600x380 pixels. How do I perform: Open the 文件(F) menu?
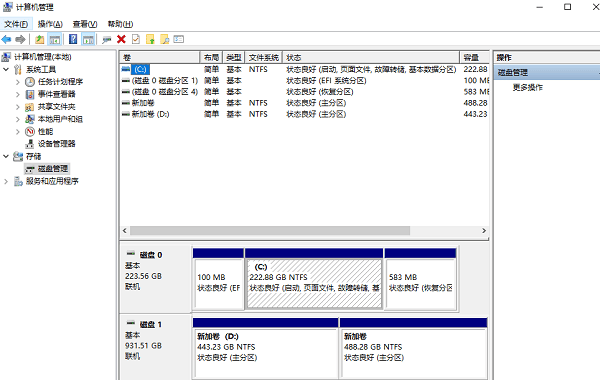[16, 24]
